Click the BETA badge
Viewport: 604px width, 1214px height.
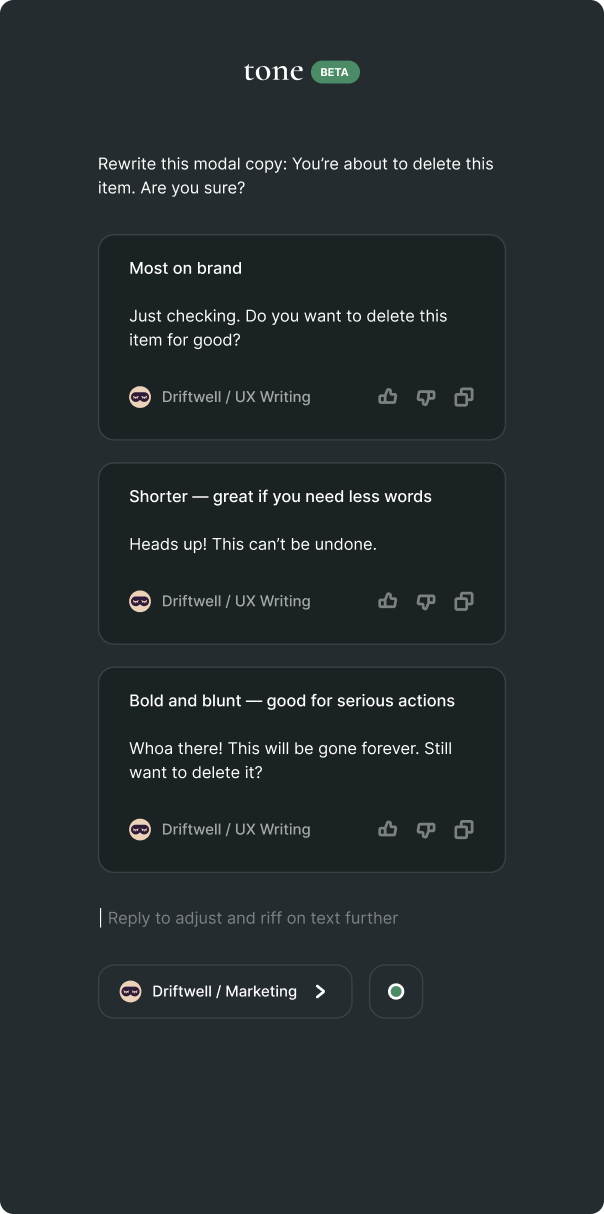[x=335, y=72]
